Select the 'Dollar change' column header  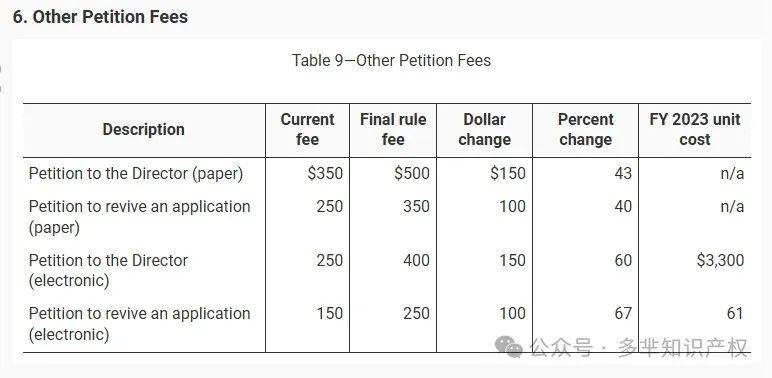tap(484, 129)
